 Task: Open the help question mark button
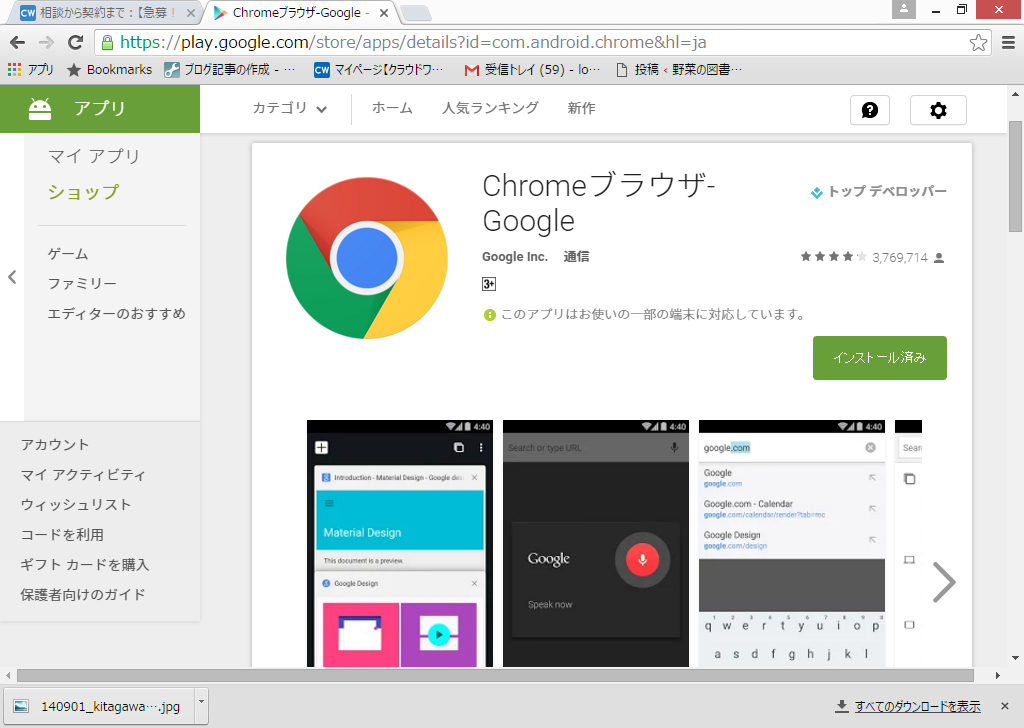[x=869, y=110]
